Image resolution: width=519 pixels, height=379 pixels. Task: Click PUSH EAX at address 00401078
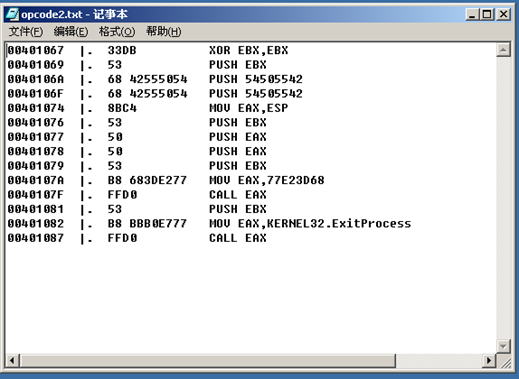(x=238, y=151)
